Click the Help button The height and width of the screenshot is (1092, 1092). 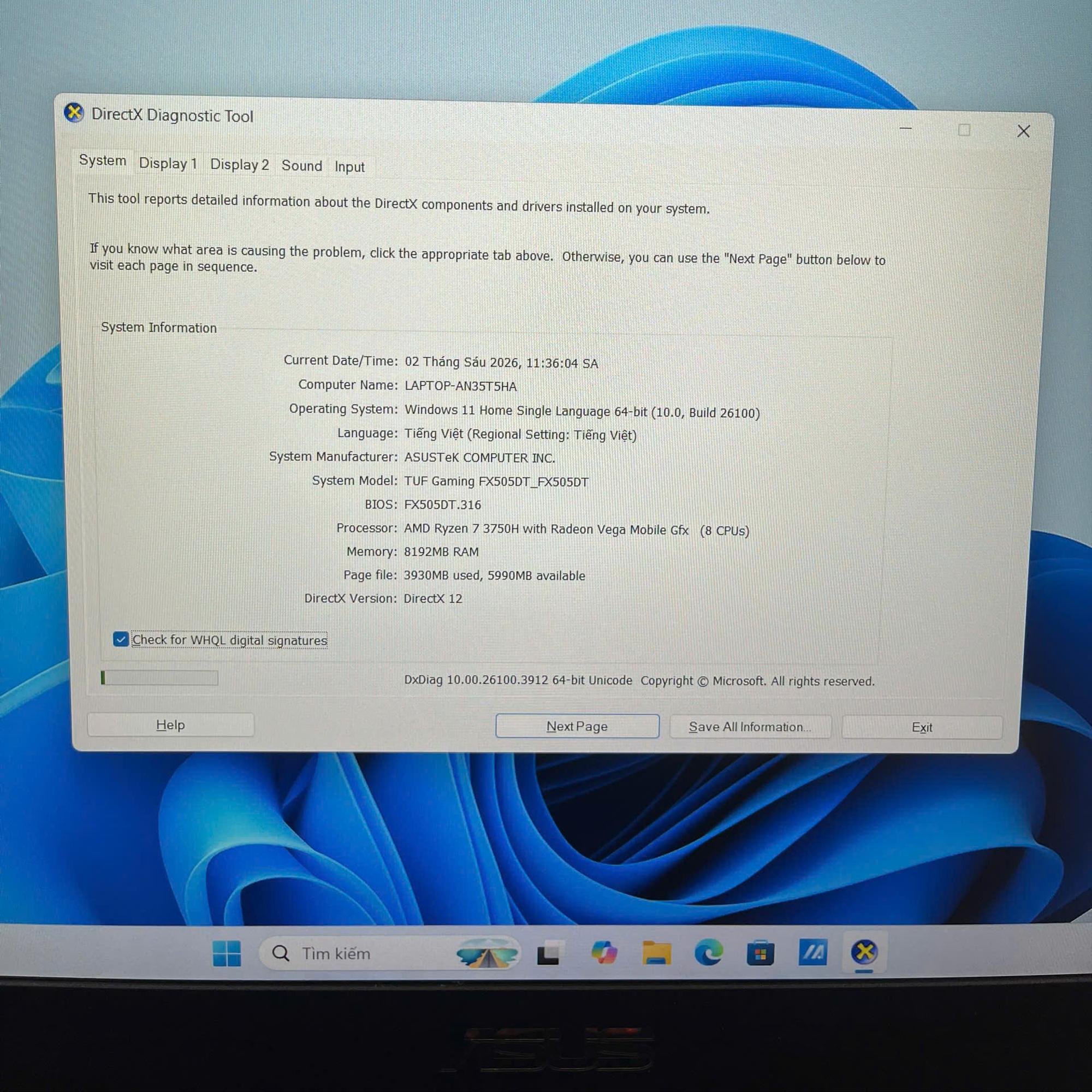tap(171, 725)
